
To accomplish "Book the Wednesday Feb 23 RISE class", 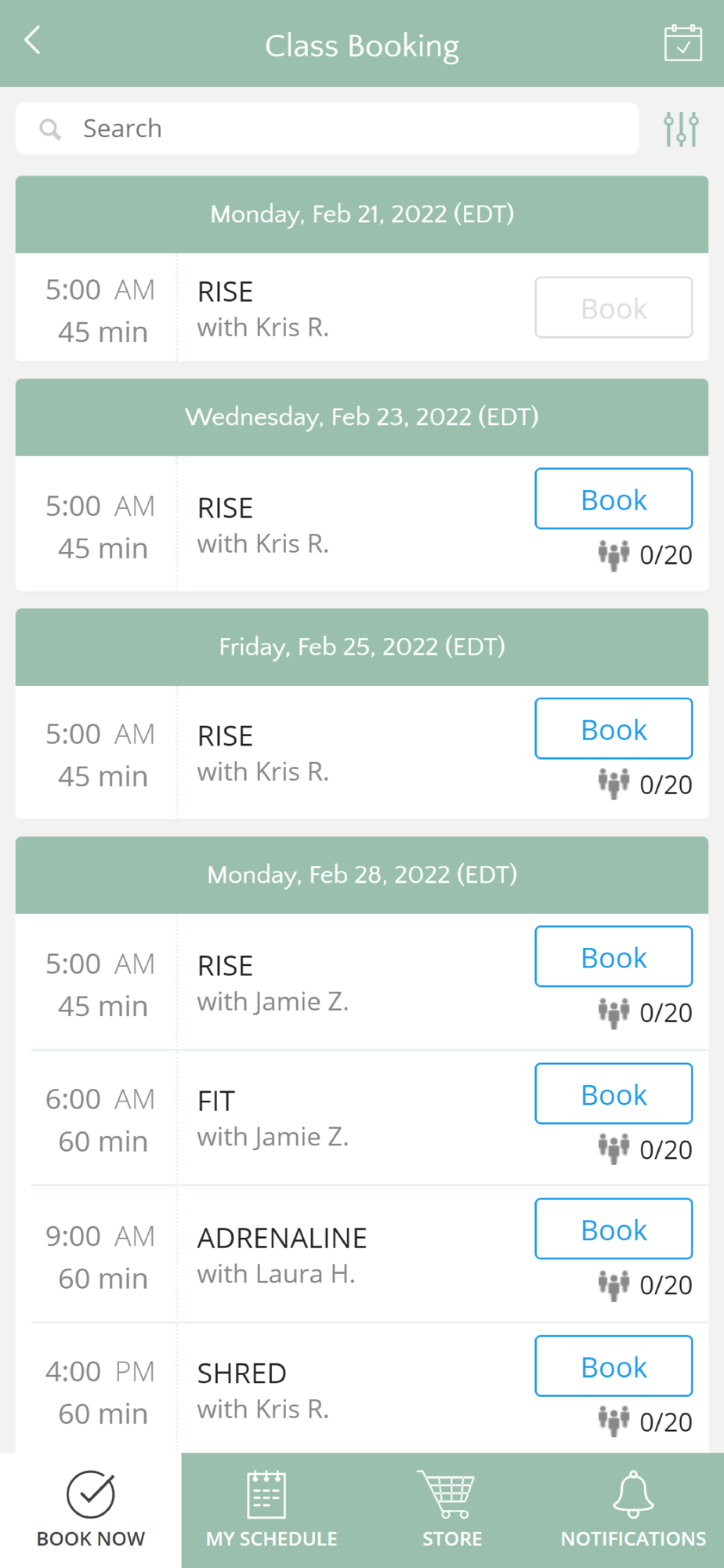I will click(x=614, y=499).
